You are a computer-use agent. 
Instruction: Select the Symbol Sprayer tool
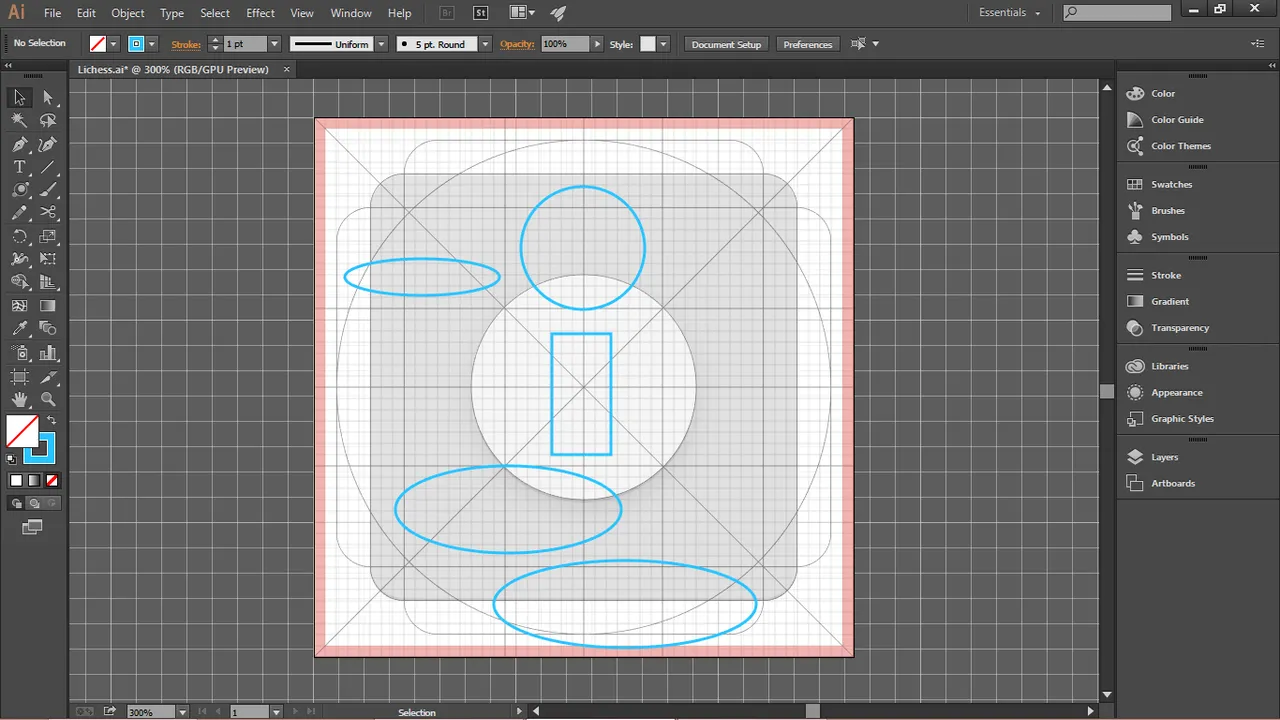coord(19,353)
